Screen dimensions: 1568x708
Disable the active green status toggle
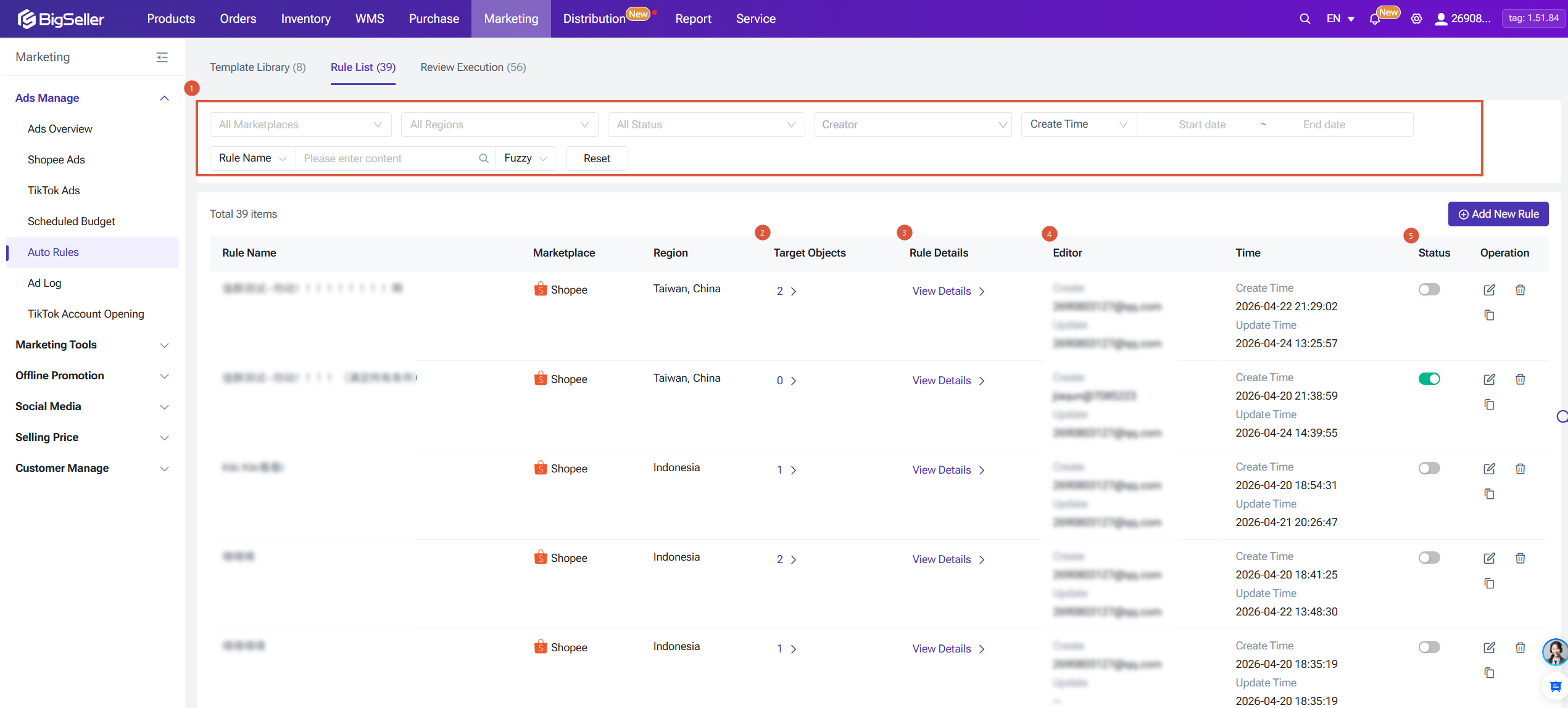click(1429, 379)
